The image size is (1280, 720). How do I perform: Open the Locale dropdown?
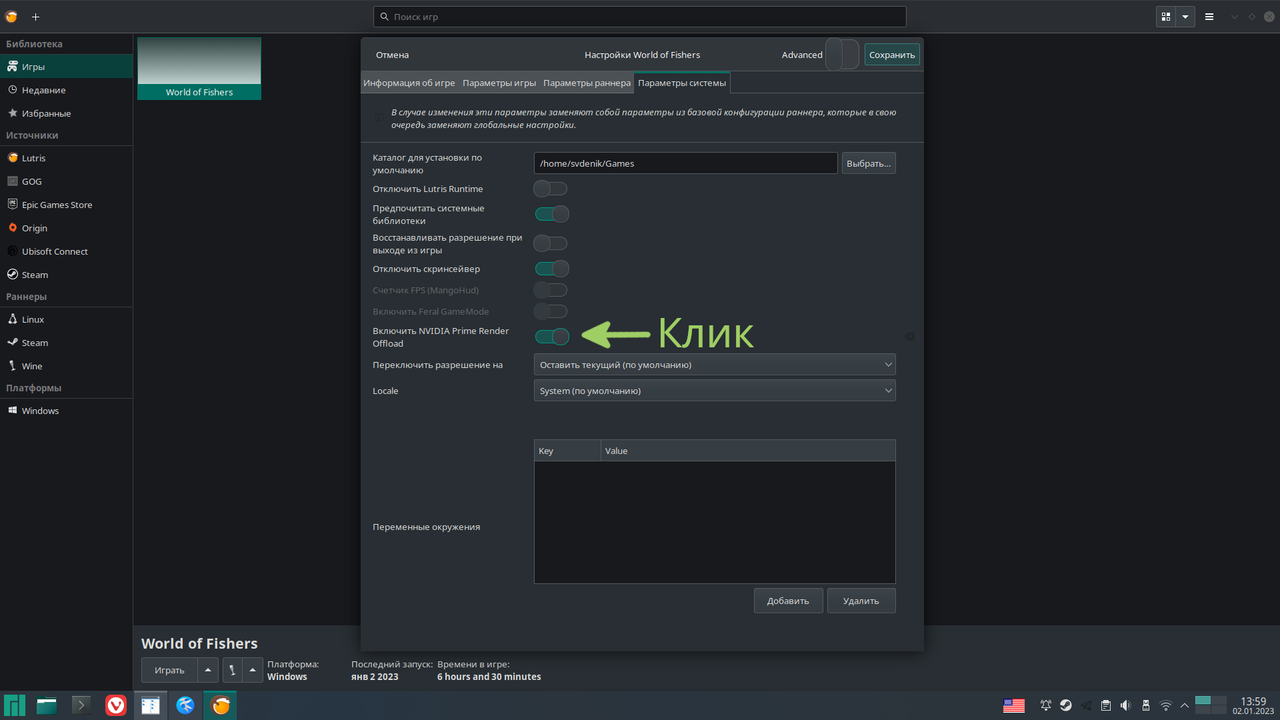click(715, 391)
